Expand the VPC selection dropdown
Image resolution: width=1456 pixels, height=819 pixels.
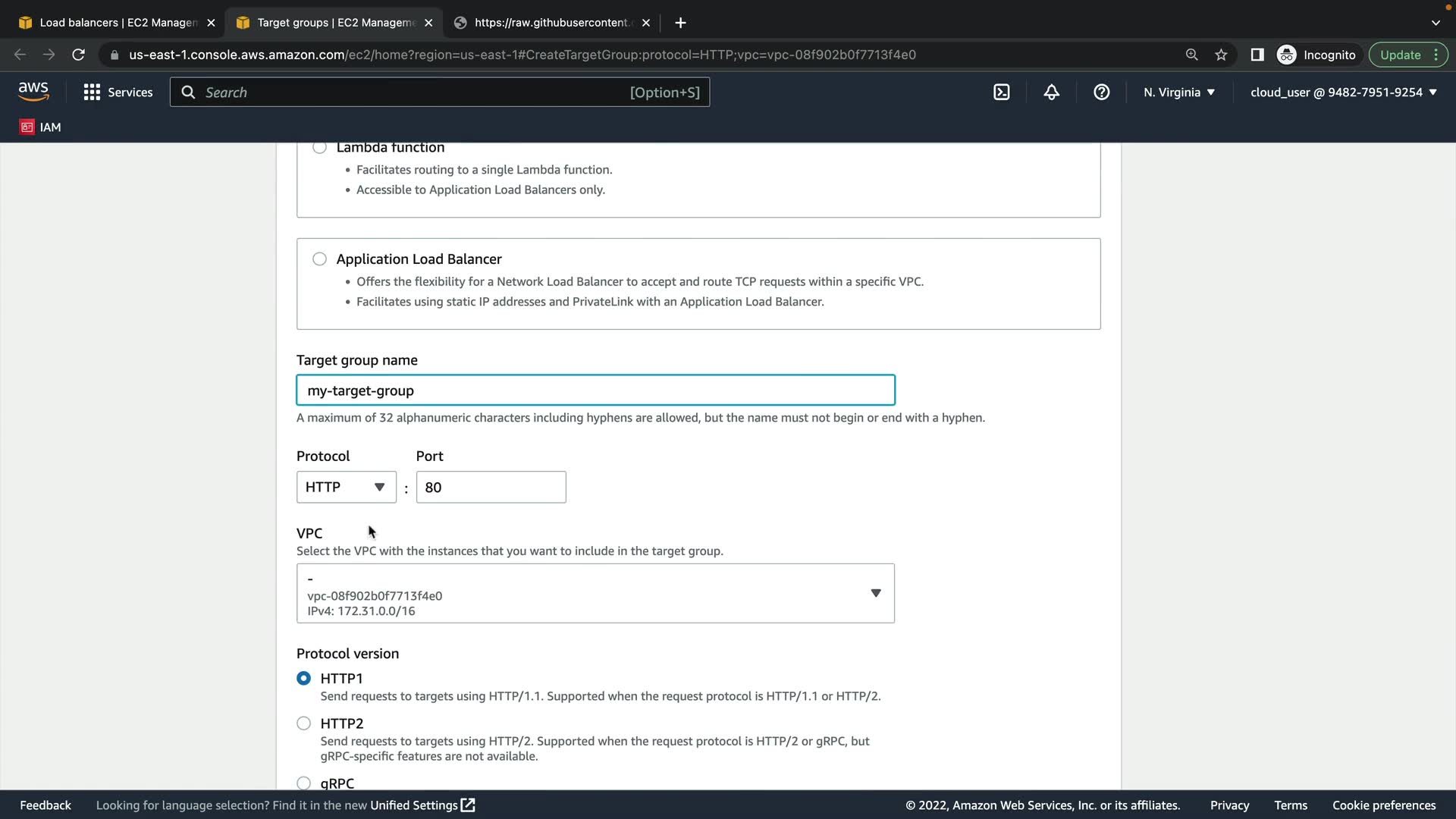click(x=595, y=593)
